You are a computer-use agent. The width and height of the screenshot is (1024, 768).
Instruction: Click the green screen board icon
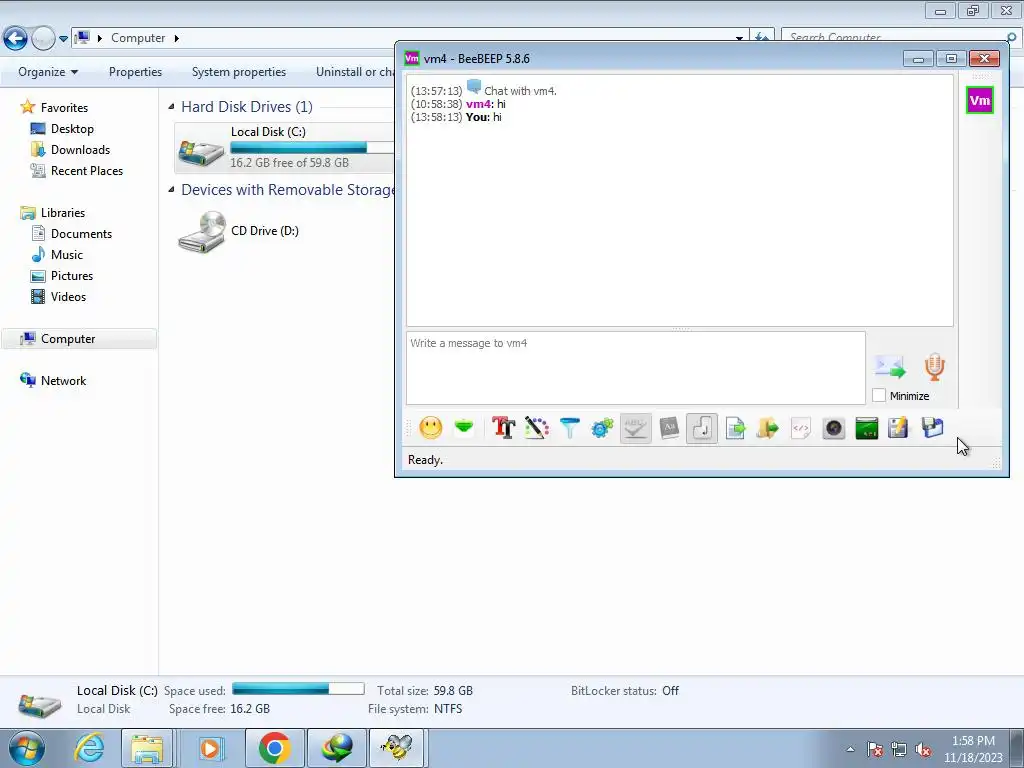pos(867,428)
